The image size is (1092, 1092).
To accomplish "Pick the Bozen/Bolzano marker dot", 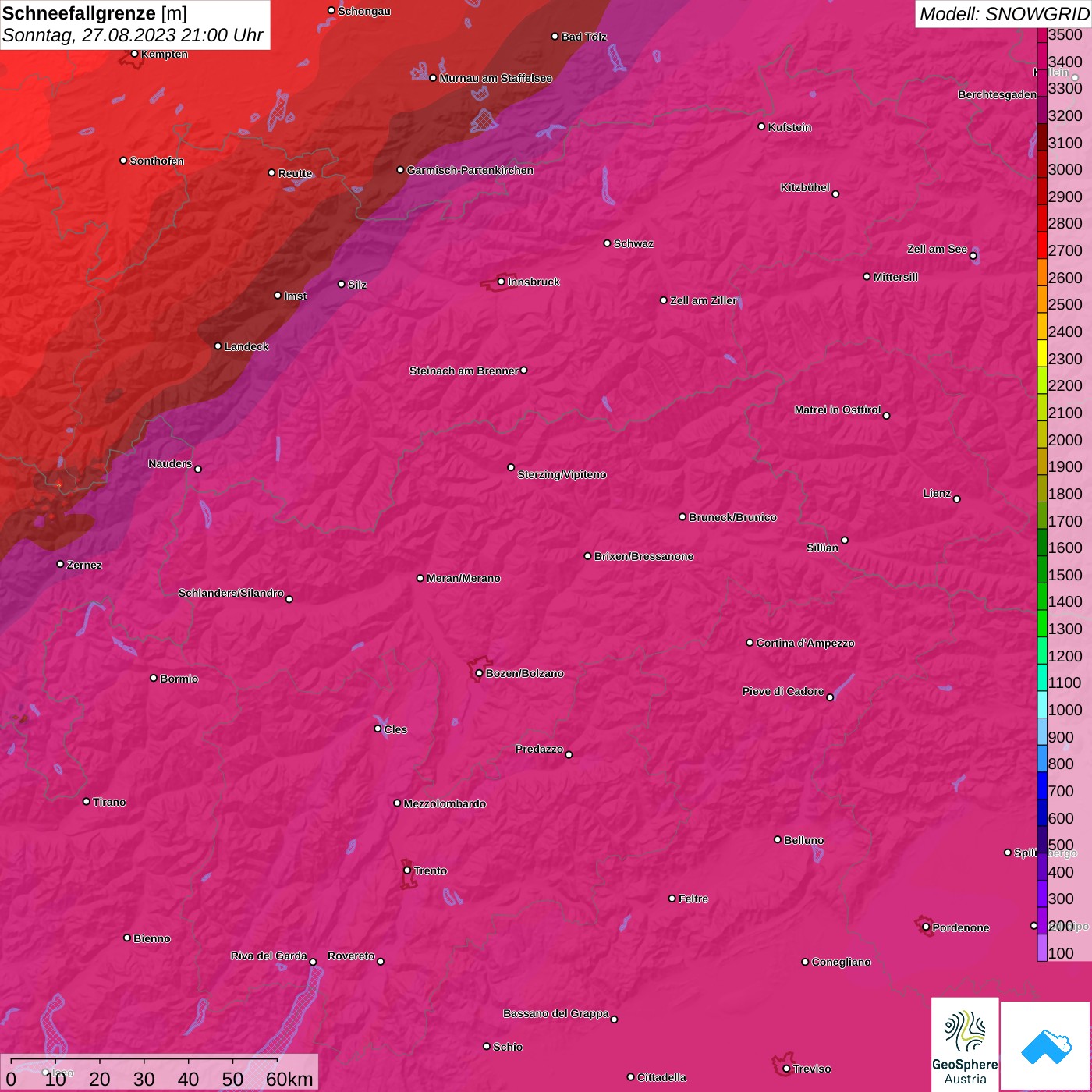I will [479, 673].
